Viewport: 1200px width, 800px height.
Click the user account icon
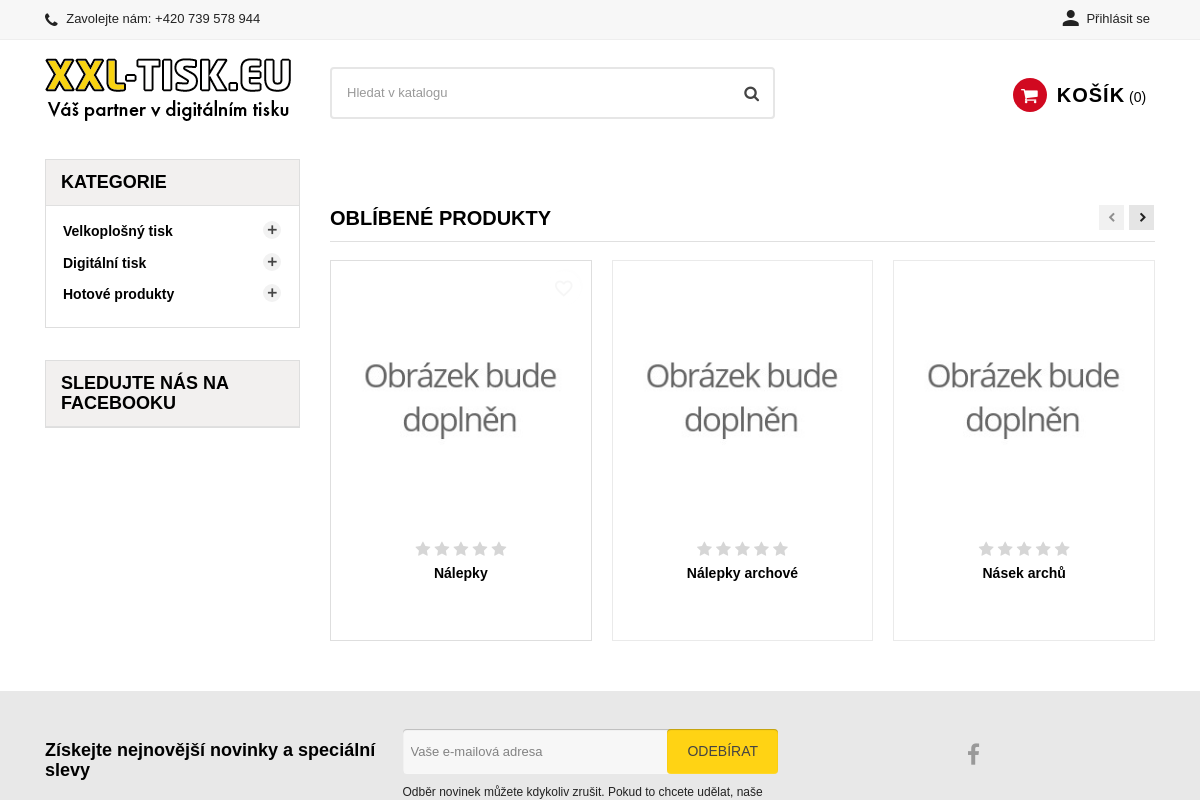pos(1070,18)
